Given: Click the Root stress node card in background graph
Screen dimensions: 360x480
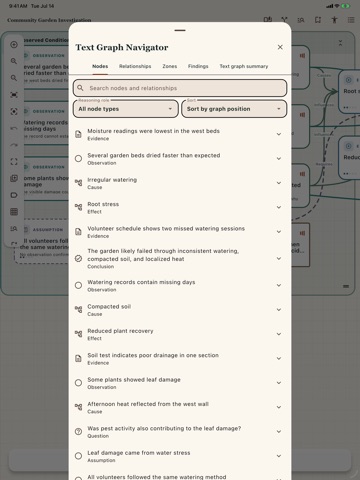Looking at the screenshot, I should pyautogui.click(x=349, y=92).
